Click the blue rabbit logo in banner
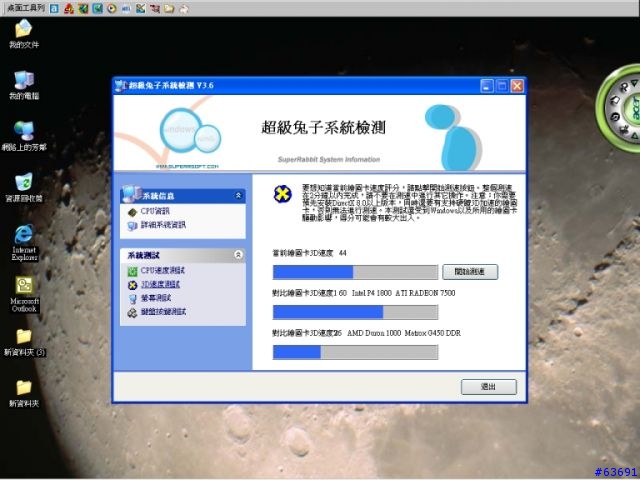 tap(453, 137)
